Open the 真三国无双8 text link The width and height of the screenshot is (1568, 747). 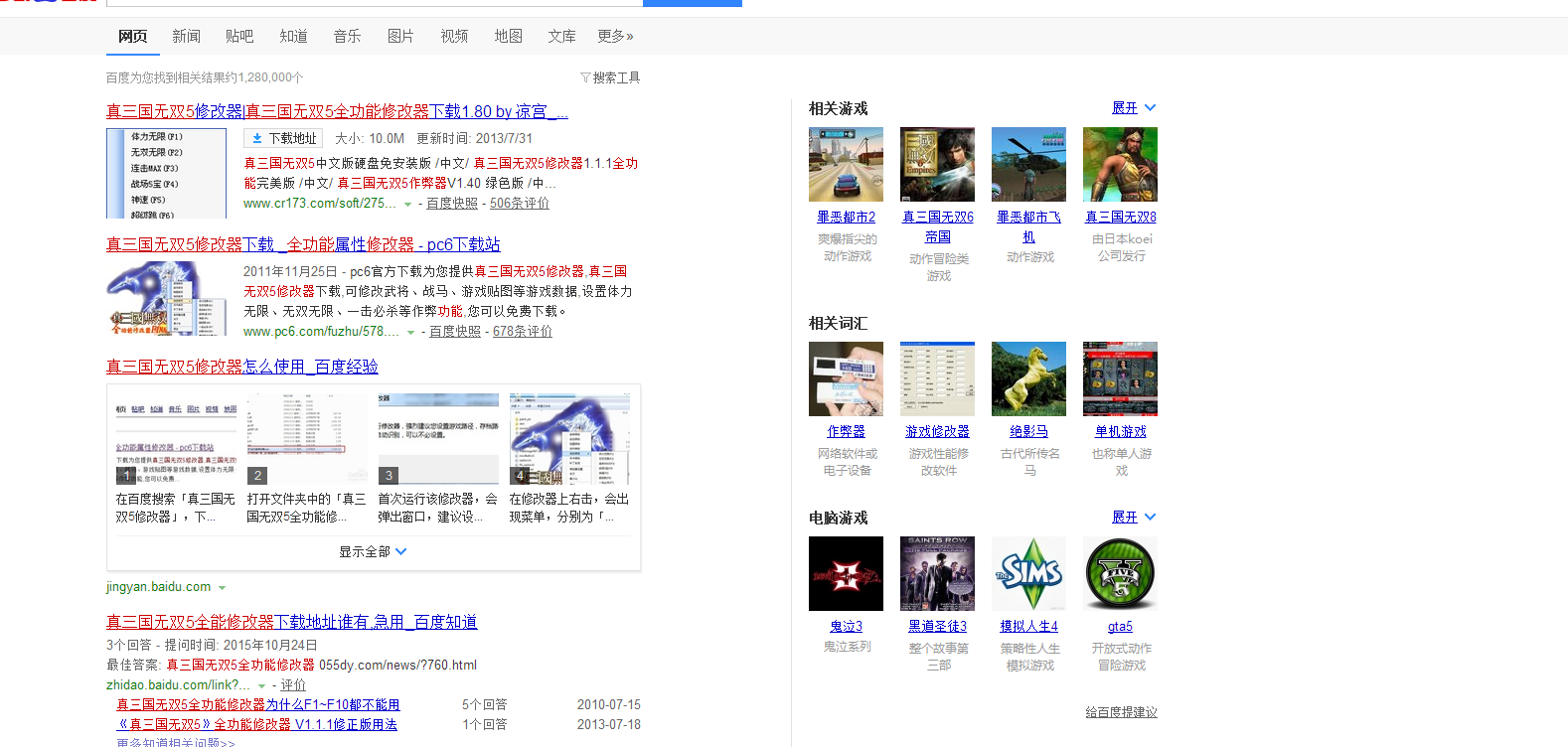point(1121,217)
